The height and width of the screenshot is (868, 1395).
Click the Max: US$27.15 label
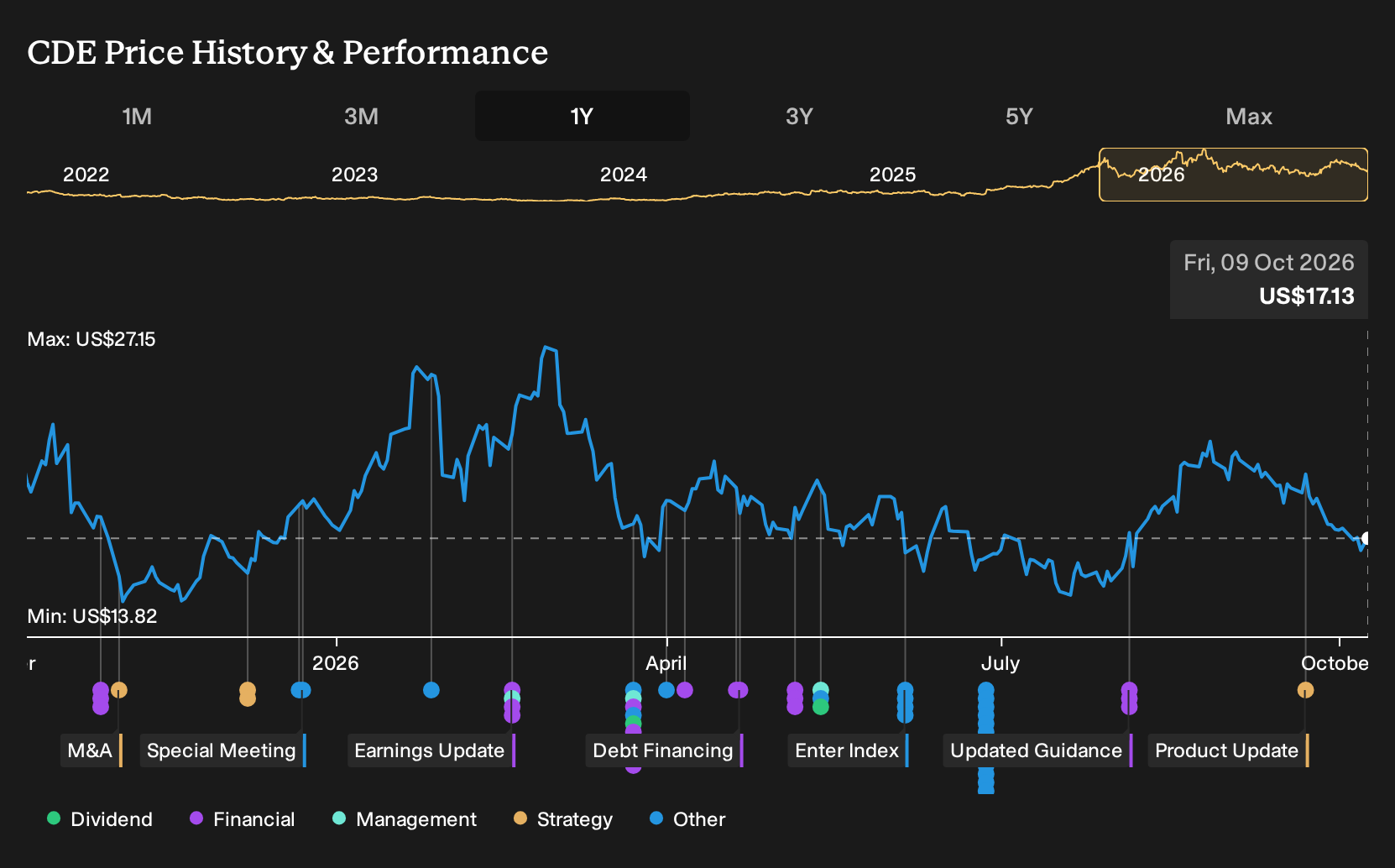(x=91, y=339)
